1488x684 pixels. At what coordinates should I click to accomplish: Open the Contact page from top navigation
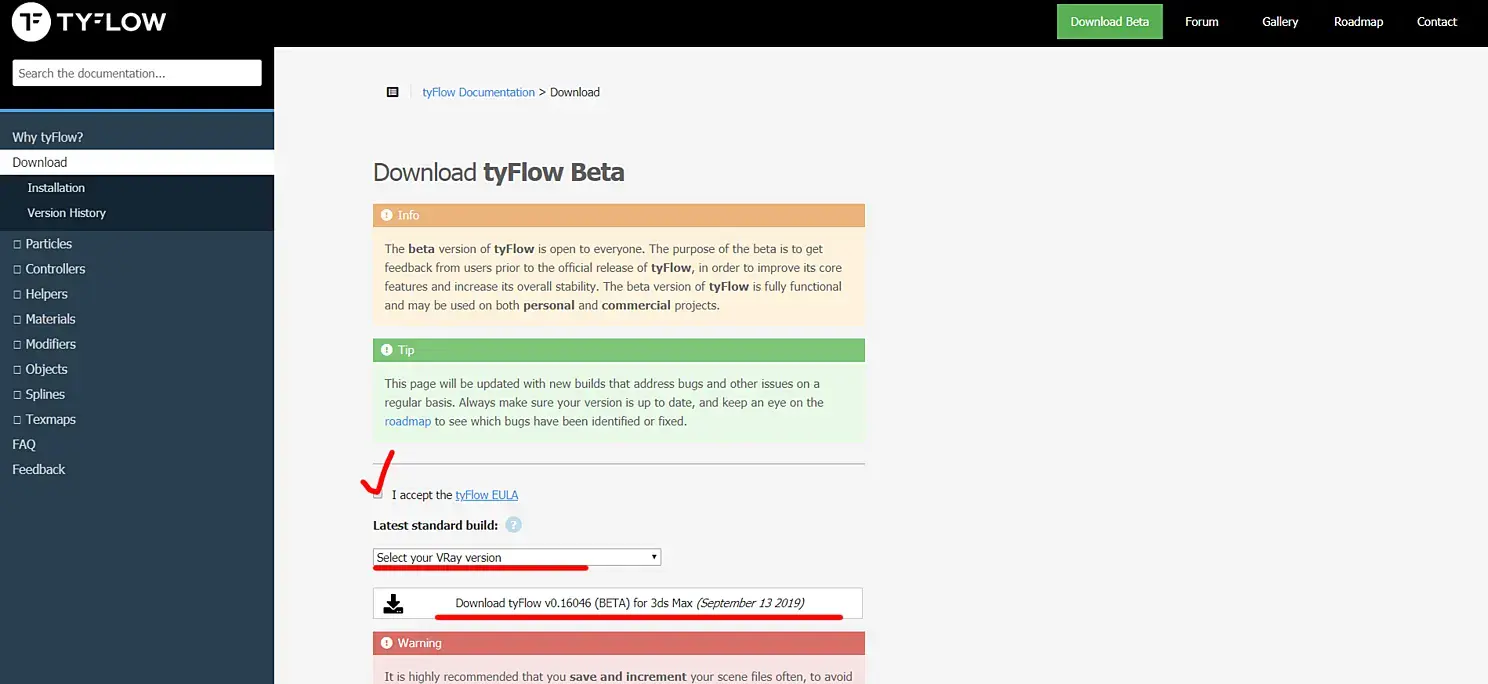1437,22
